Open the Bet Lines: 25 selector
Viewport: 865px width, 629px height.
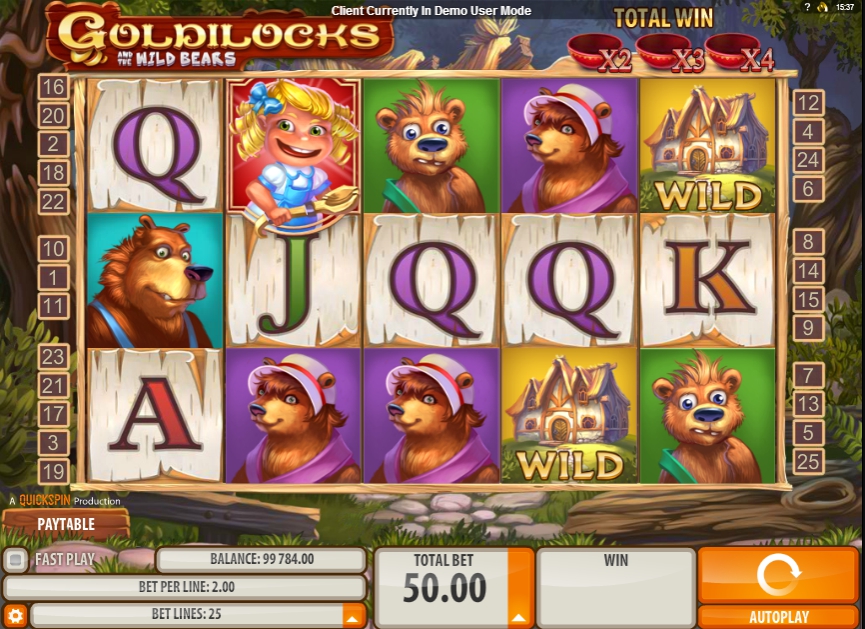[x=186, y=614]
